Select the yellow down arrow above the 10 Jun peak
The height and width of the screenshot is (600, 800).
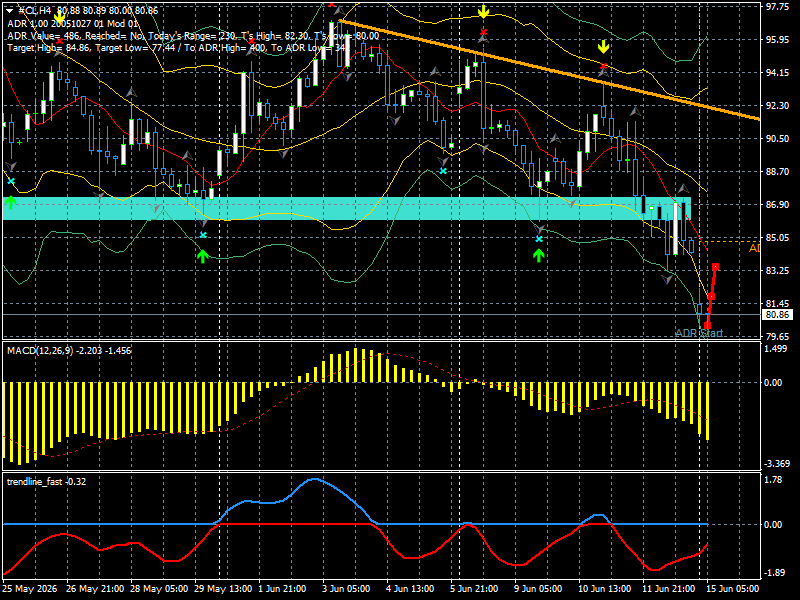pos(604,47)
